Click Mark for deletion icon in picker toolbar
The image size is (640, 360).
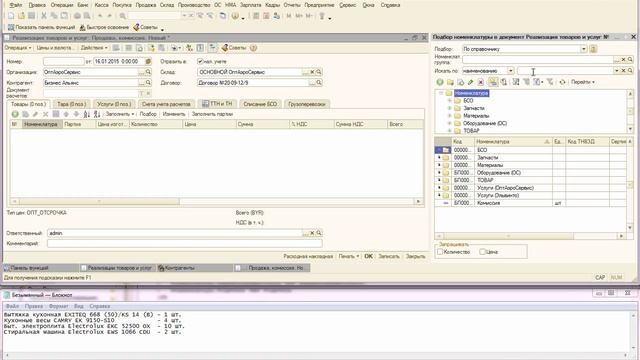coord(481,82)
